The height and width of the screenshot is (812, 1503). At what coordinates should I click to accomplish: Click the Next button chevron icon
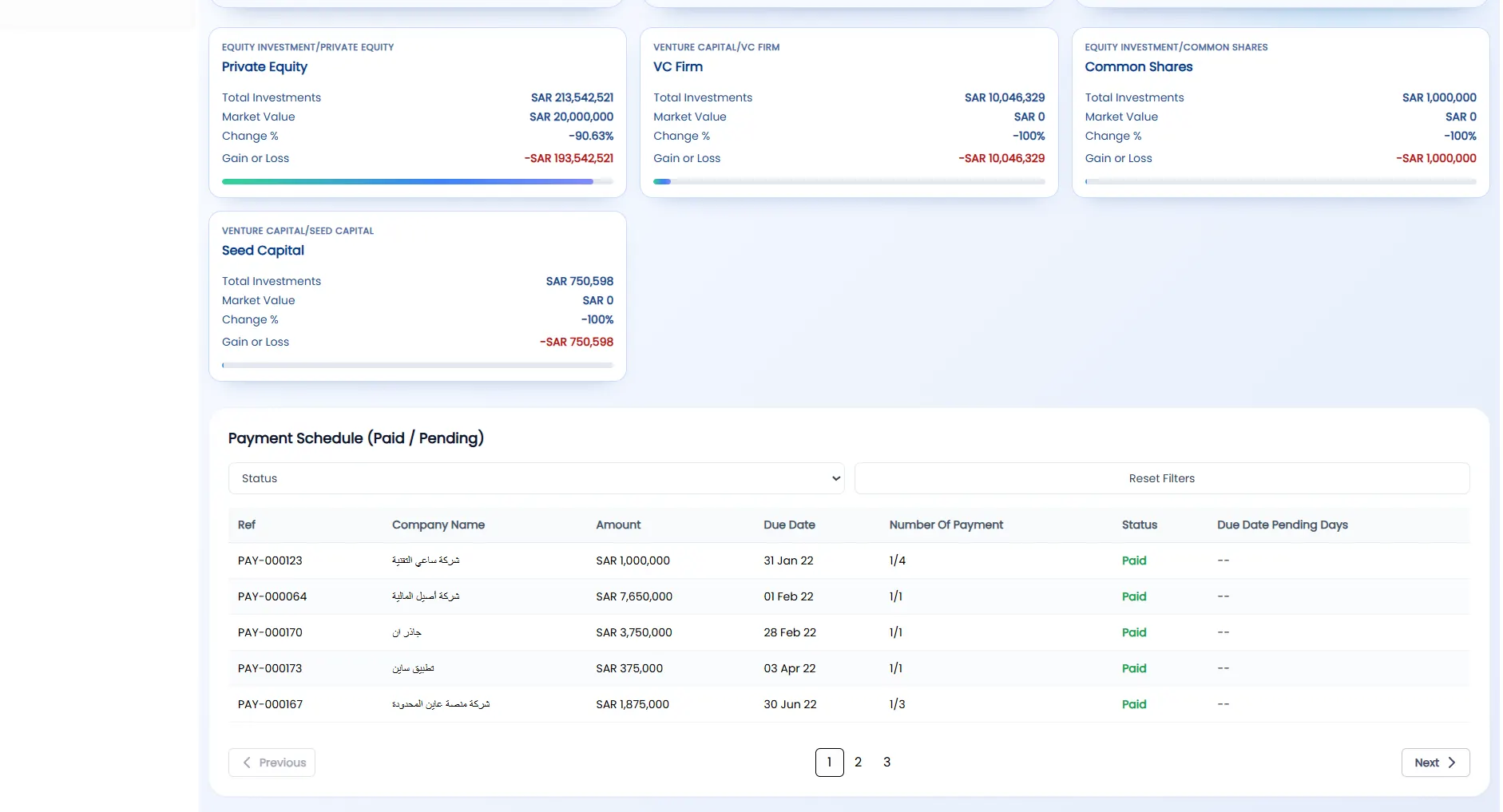pos(1452,762)
